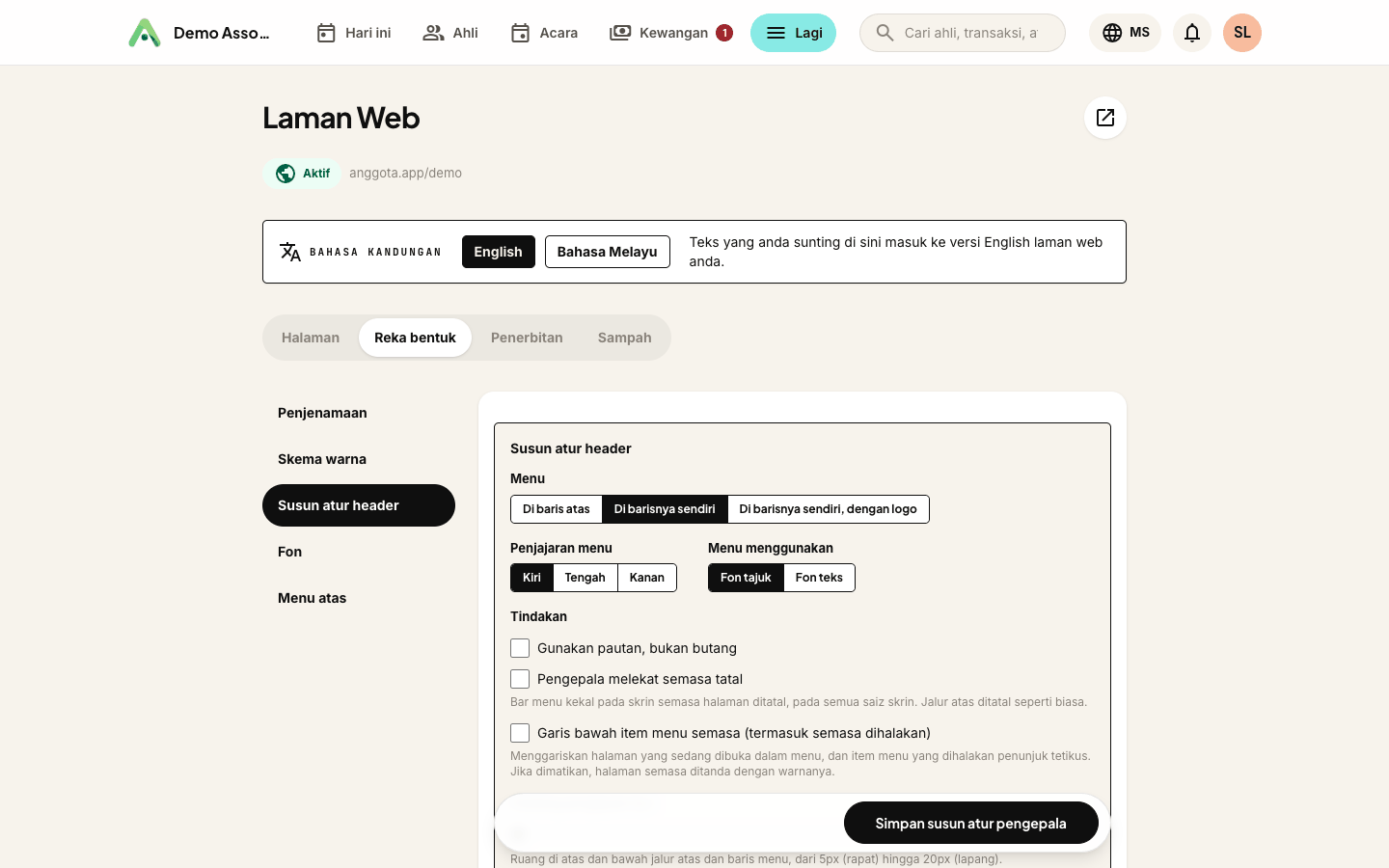Open the SL user avatar menu
The image size is (1389, 868).
click(1242, 33)
